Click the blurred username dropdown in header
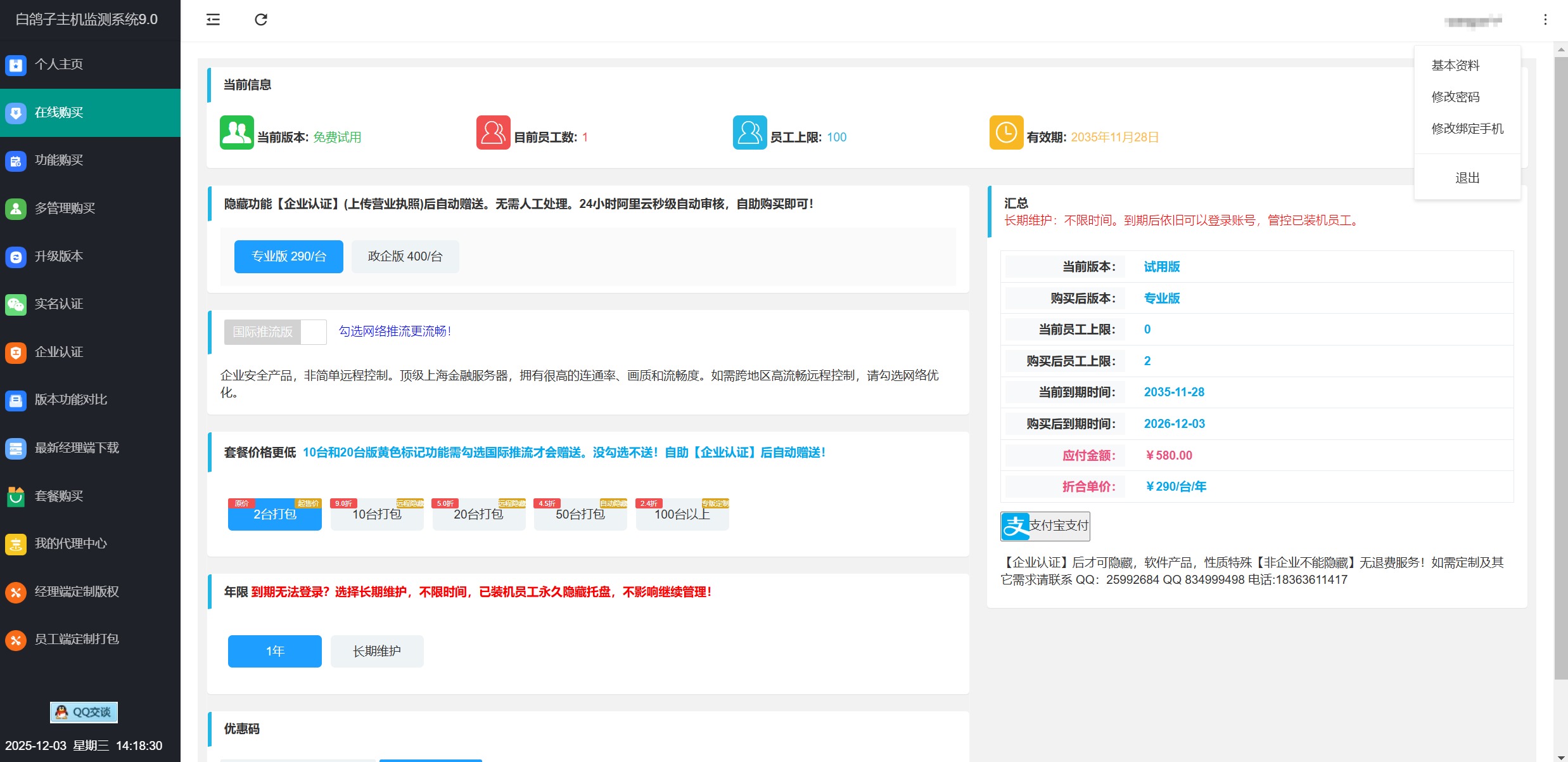This screenshot has width=1568, height=762. [x=1472, y=21]
